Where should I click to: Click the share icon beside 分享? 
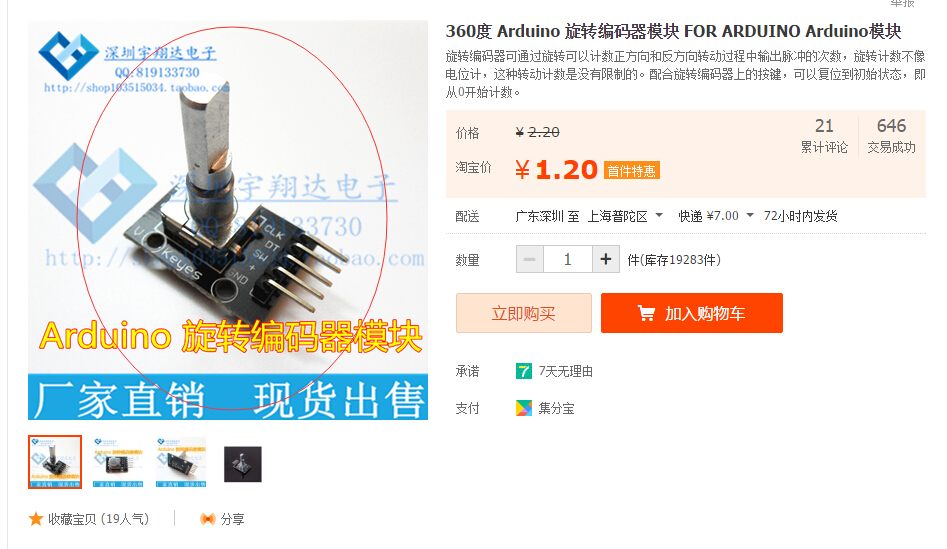[x=208, y=519]
